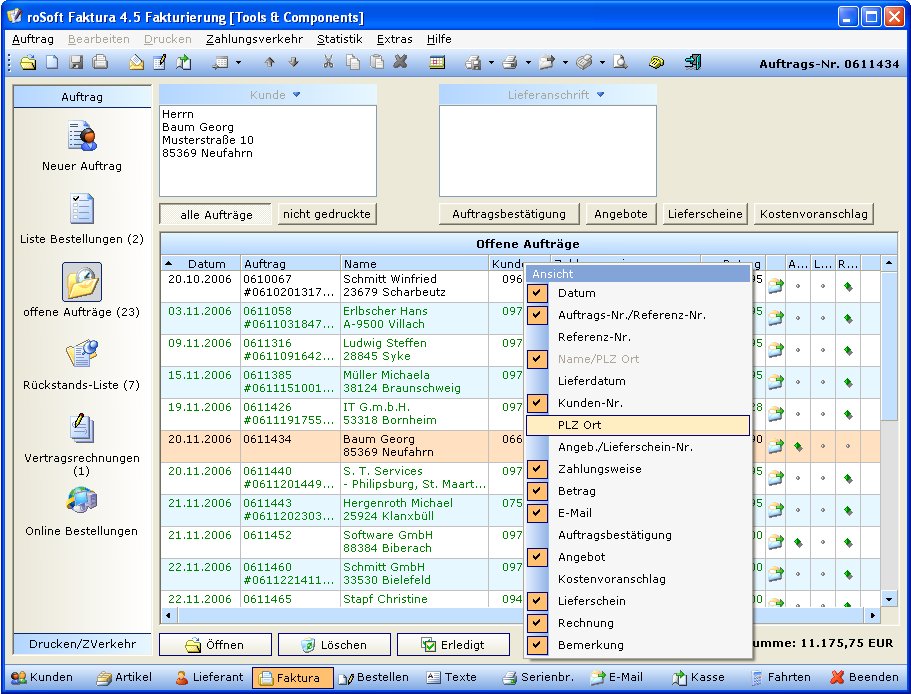Click the Löschen button
Screen dimensions: 911x694
(334, 645)
